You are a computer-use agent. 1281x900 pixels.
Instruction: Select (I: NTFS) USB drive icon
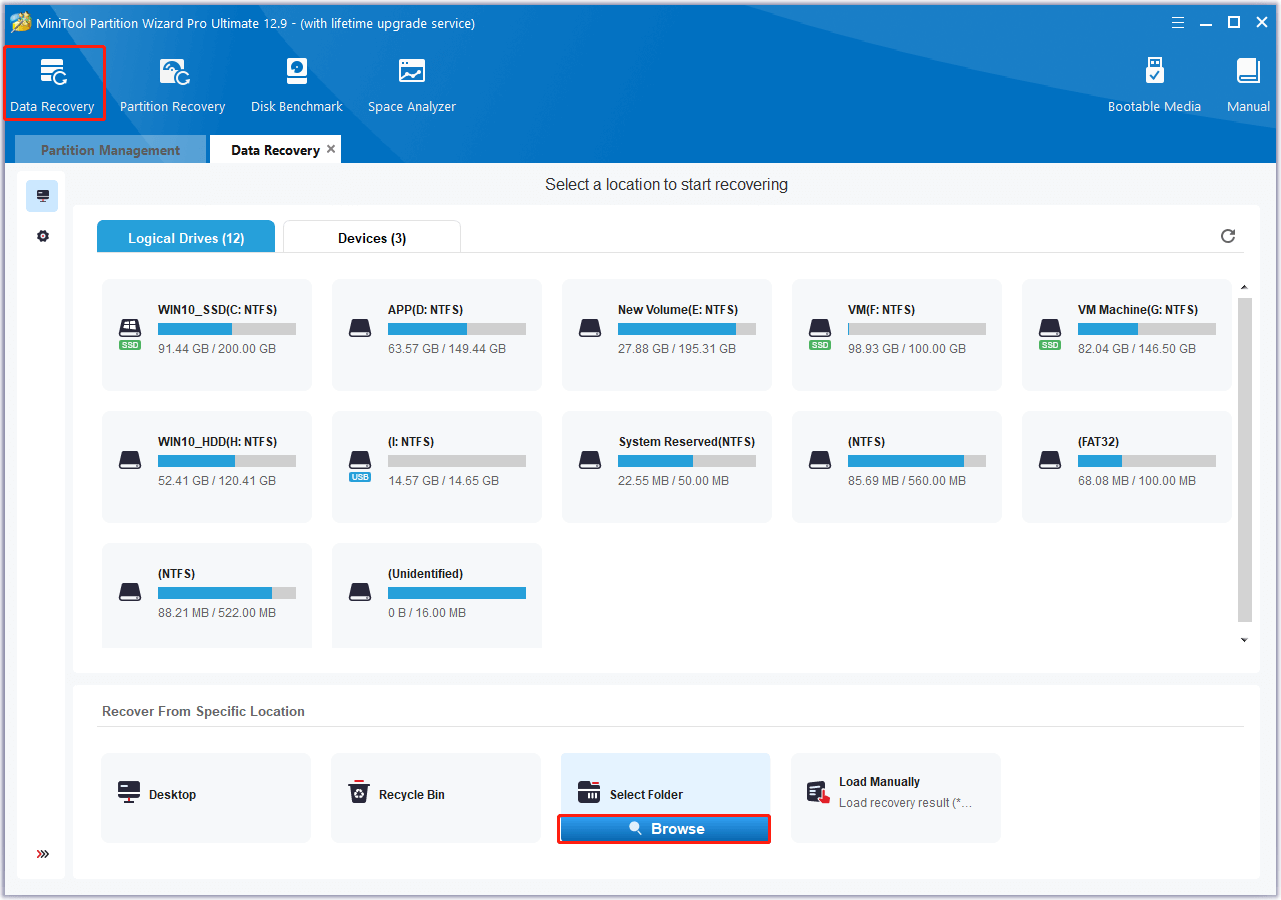[x=360, y=464]
